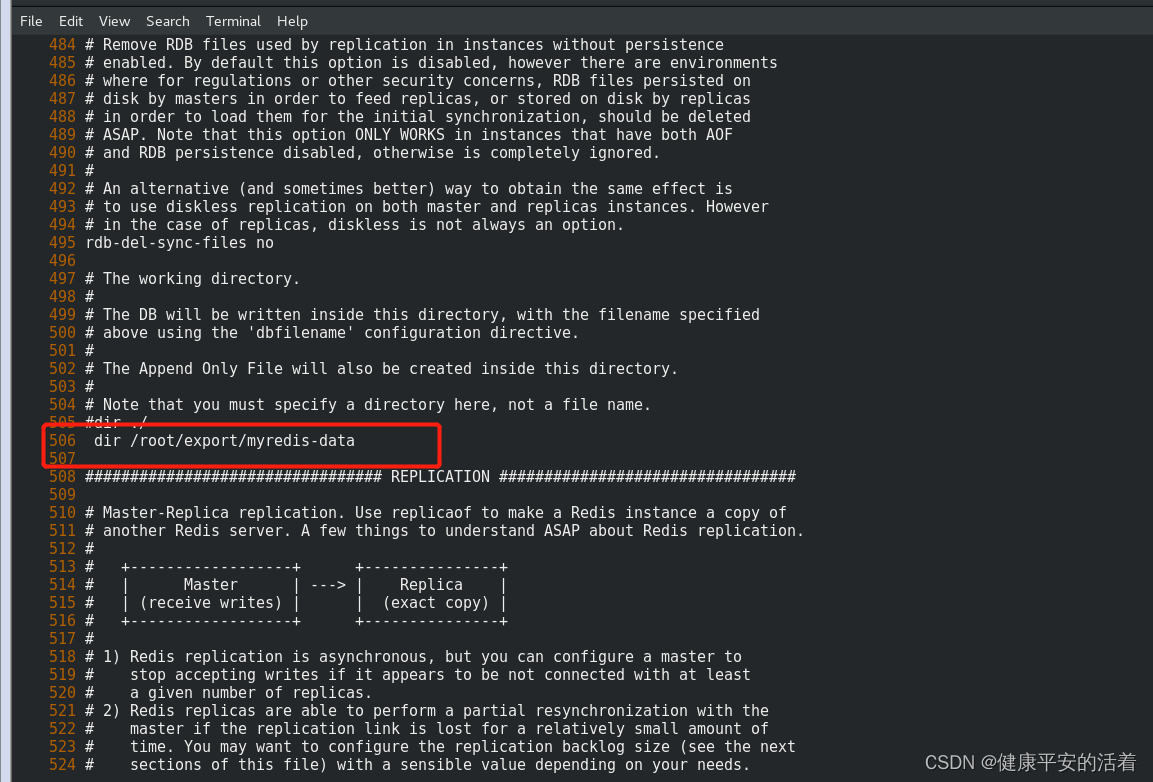Open the View menu
Viewport: 1153px width, 782px height.
(x=113, y=21)
